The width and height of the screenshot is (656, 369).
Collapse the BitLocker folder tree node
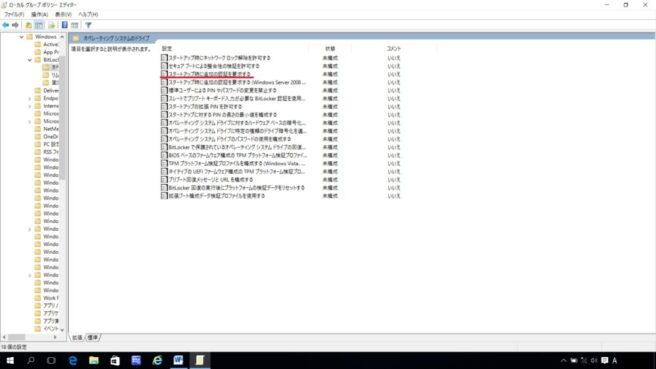coord(30,60)
